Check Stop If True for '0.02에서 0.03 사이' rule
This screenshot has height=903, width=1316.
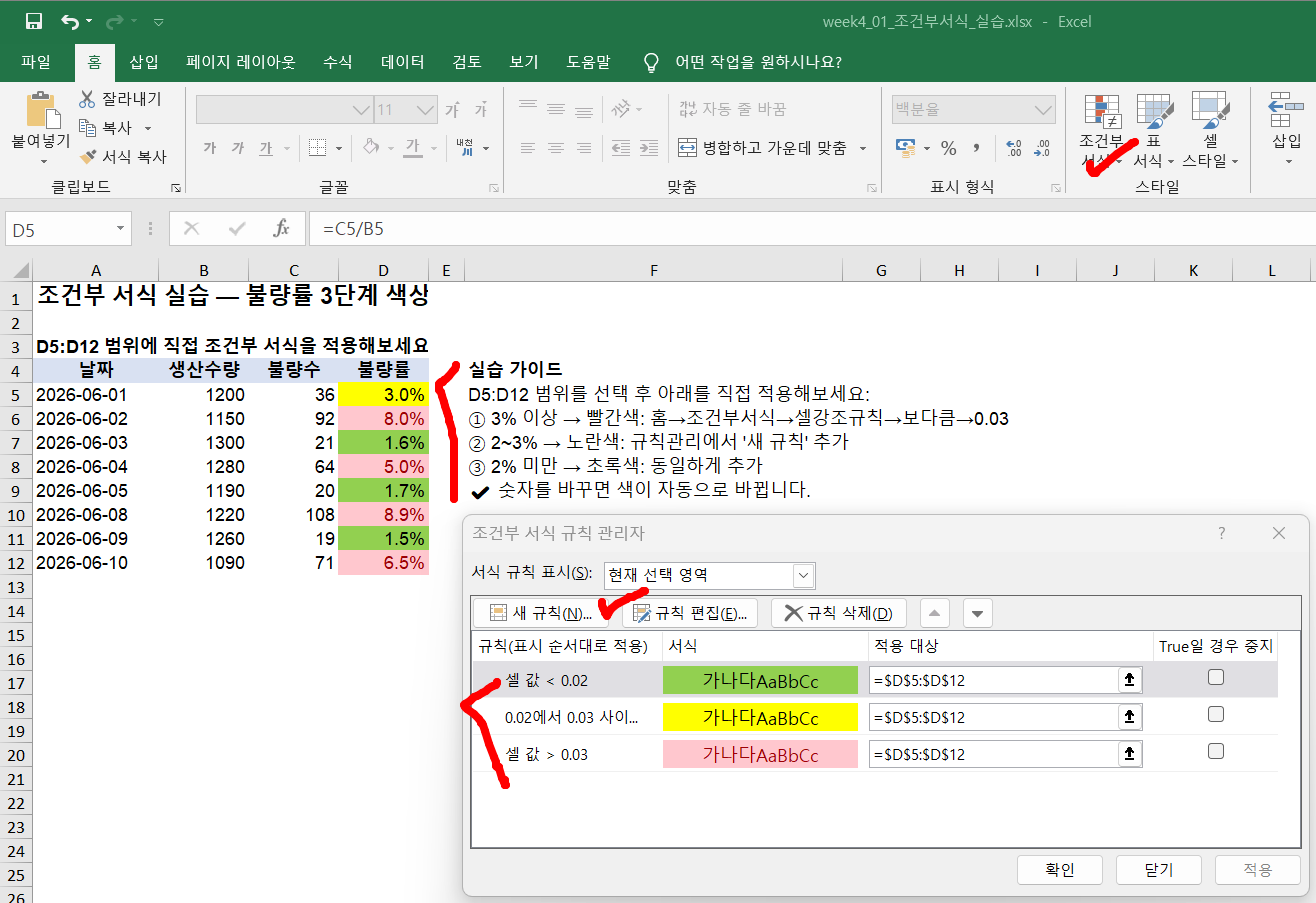[1216, 714]
